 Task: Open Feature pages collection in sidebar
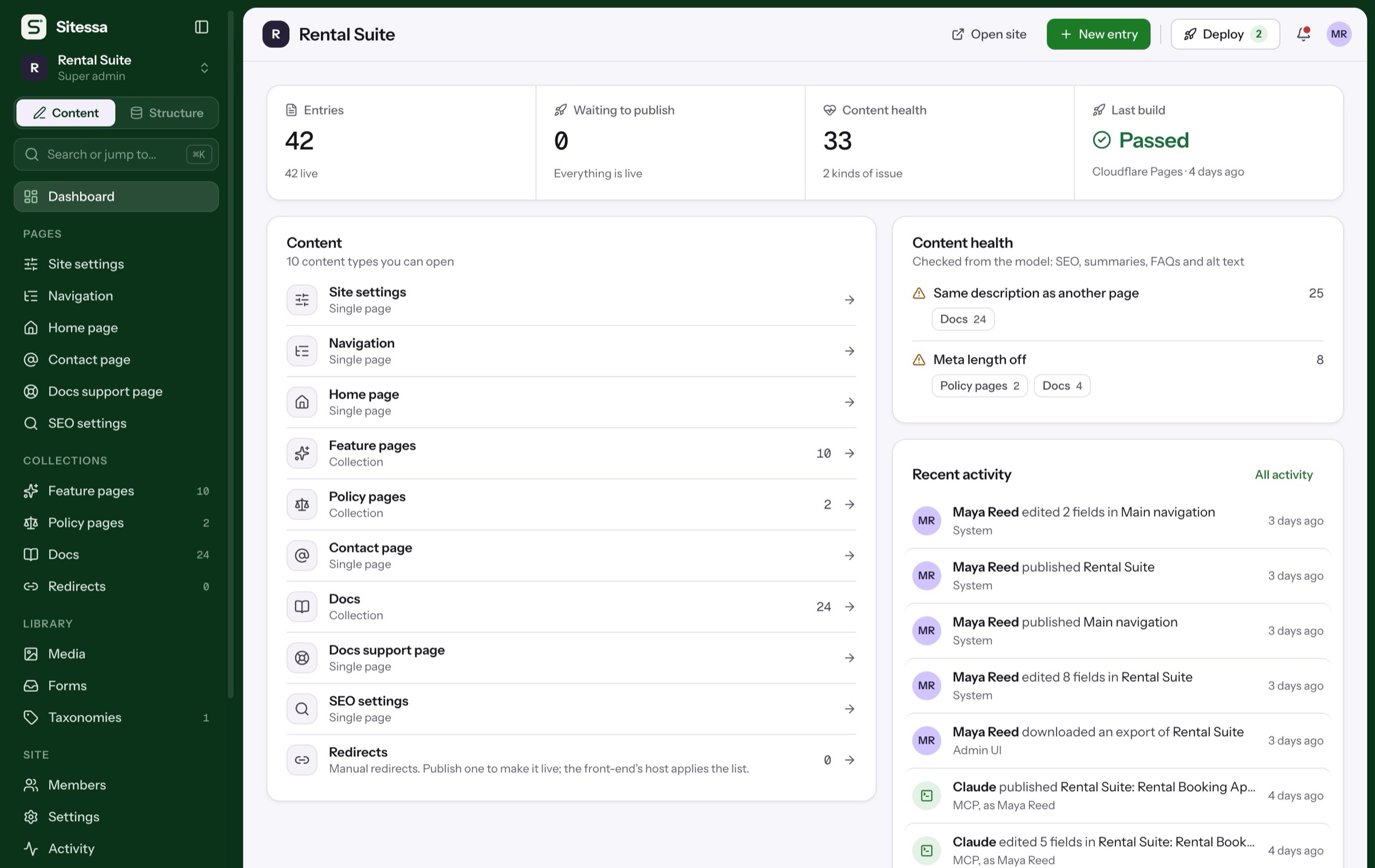click(116, 491)
